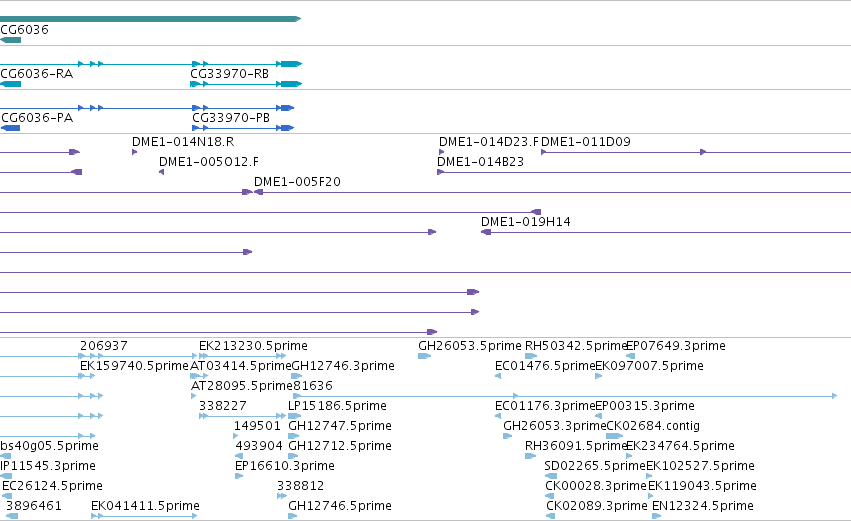This screenshot has height=521, width=851.
Task: Select the CG33970-PB protein label
Action: coord(231,118)
